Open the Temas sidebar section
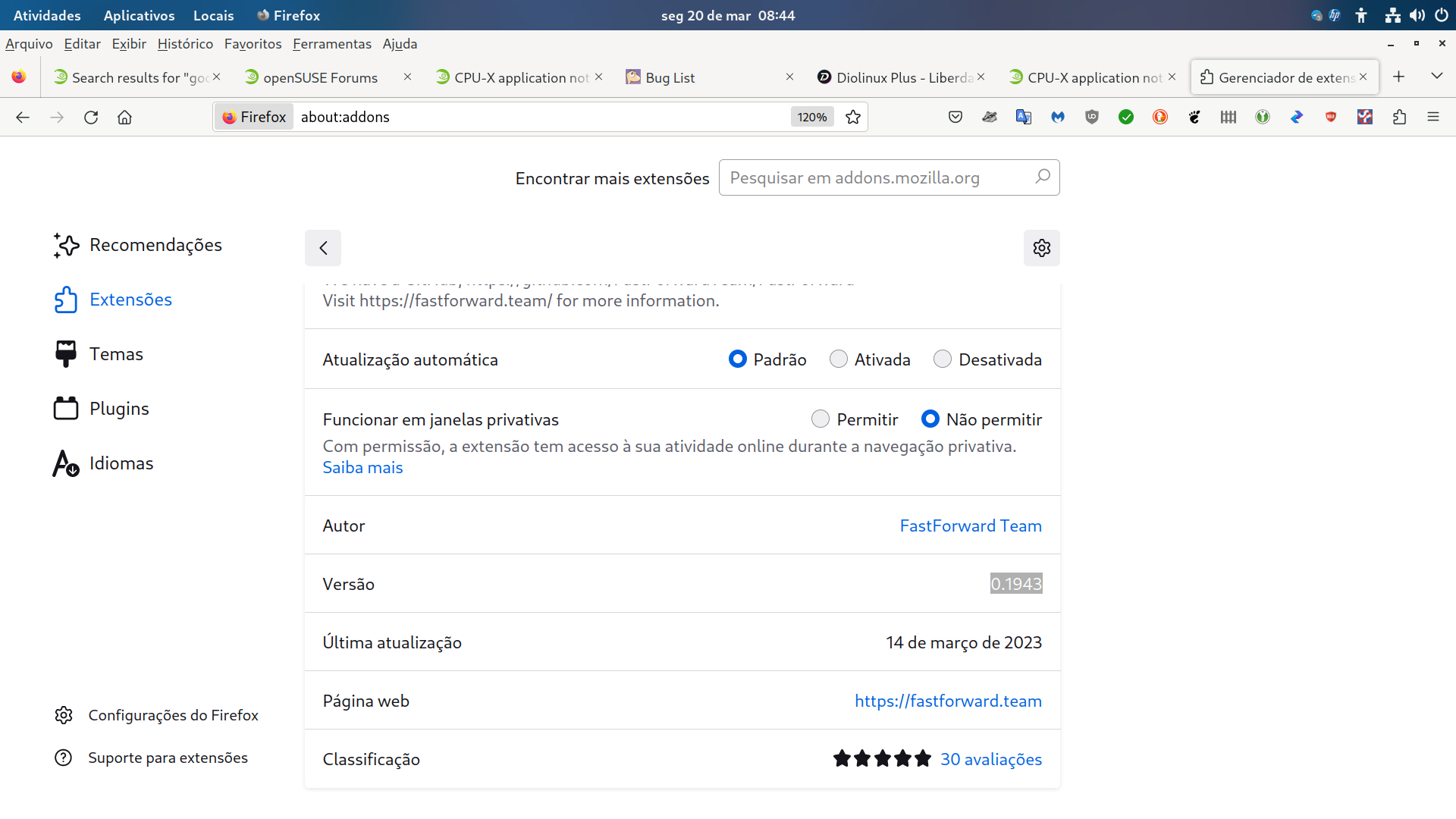1456x819 pixels. (x=117, y=353)
